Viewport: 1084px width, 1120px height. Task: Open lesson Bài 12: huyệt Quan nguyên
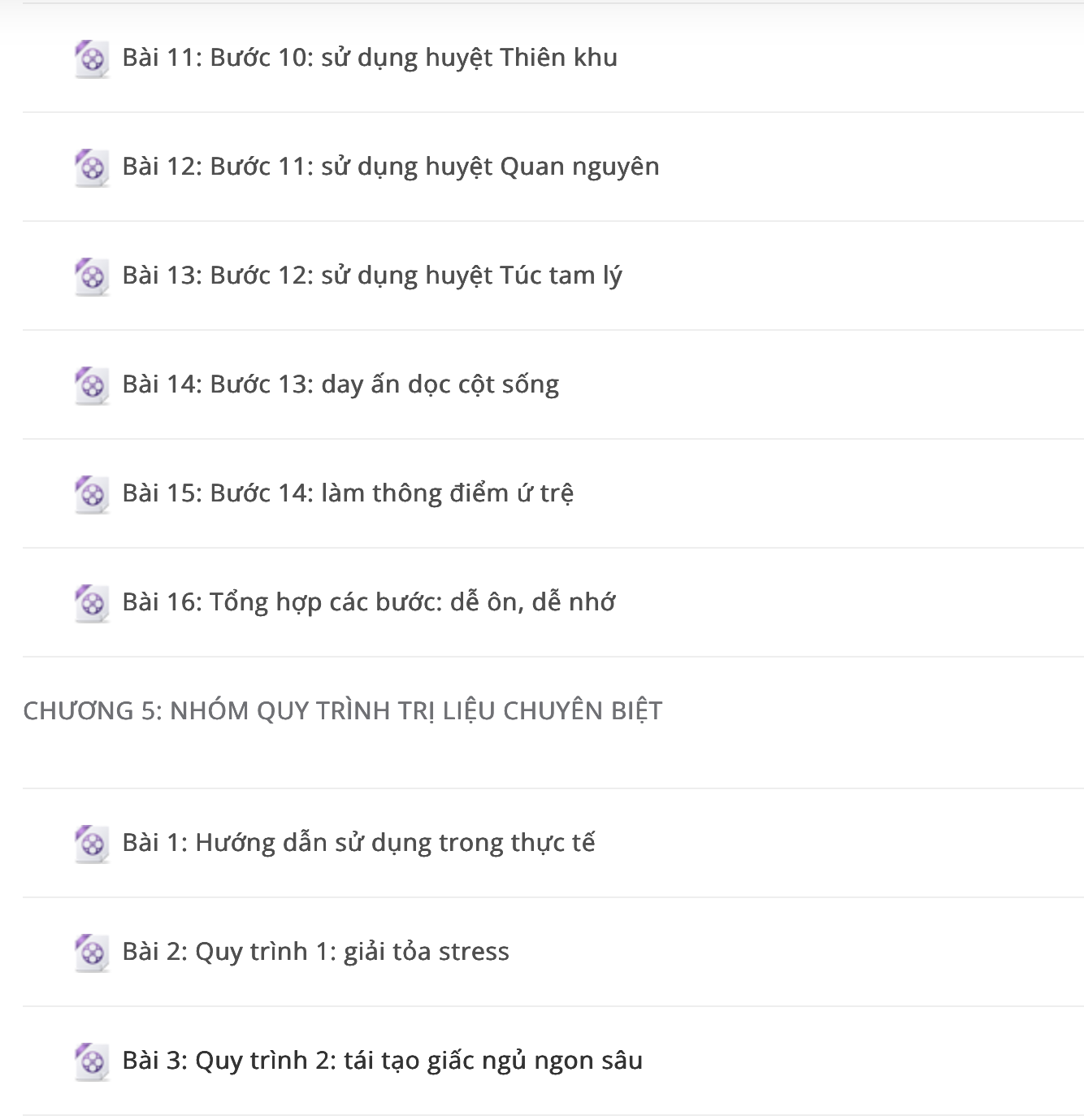[391, 167]
